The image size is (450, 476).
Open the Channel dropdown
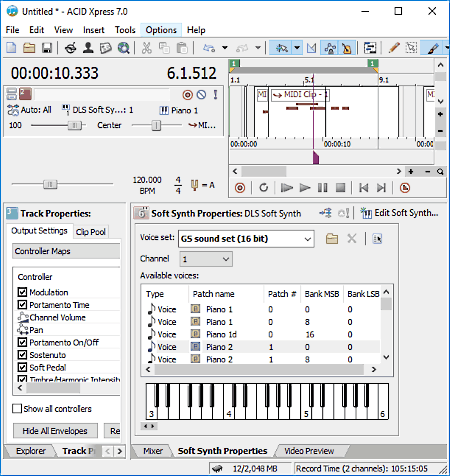point(226,259)
